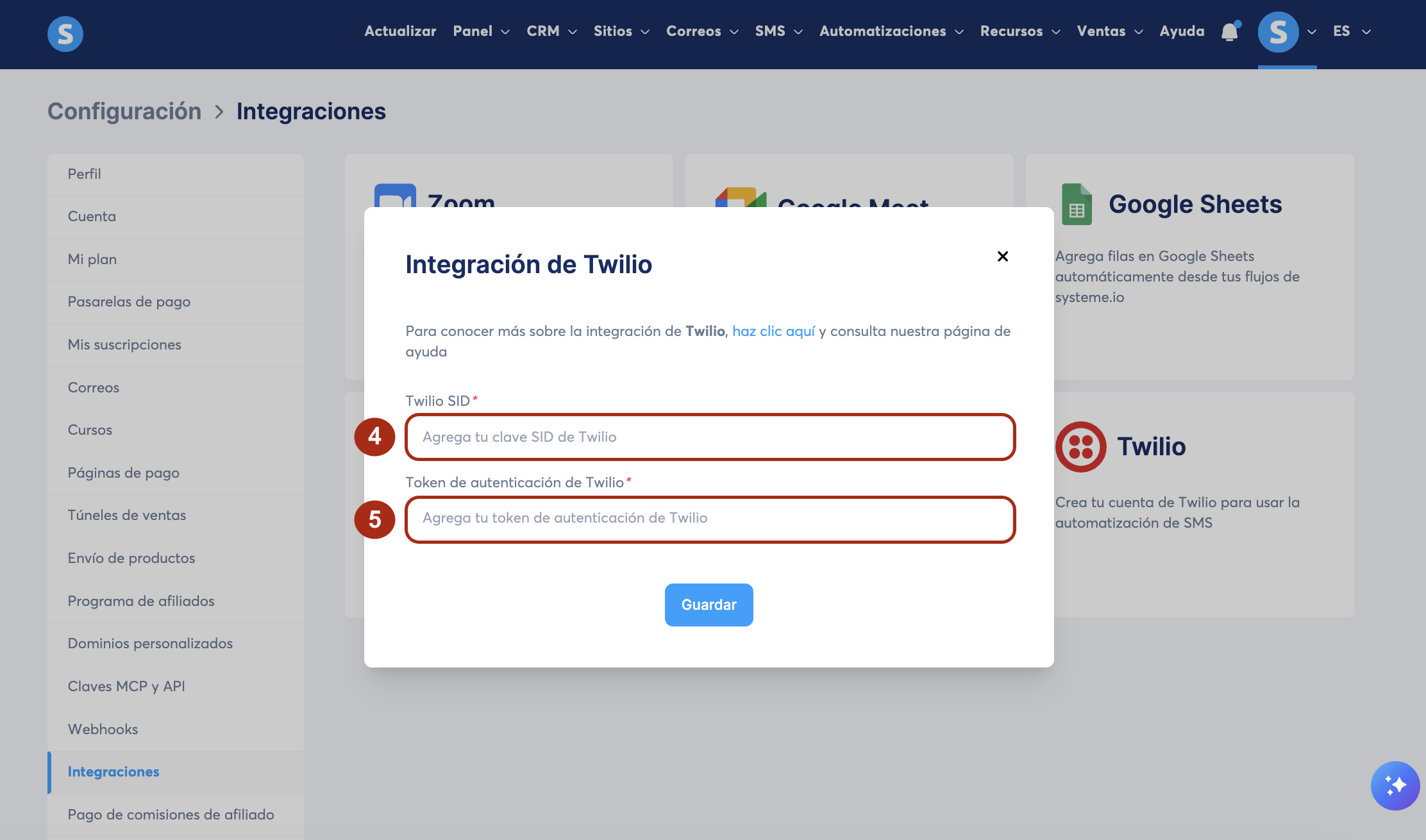Click 'Token de autenticación de Twilio' label
The height and width of the screenshot is (840, 1426).
coord(515,483)
